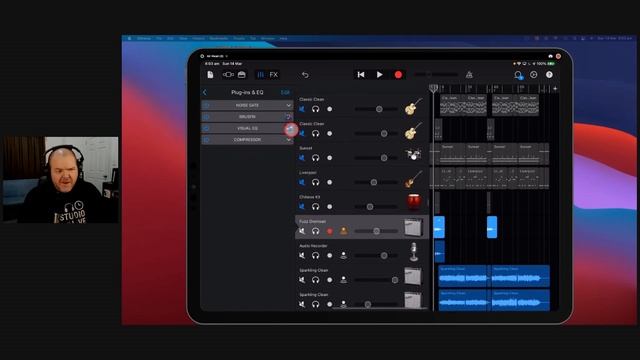
Task: Open the window title dropdown arrow
Action: pyautogui.click(x=227, y=56)
